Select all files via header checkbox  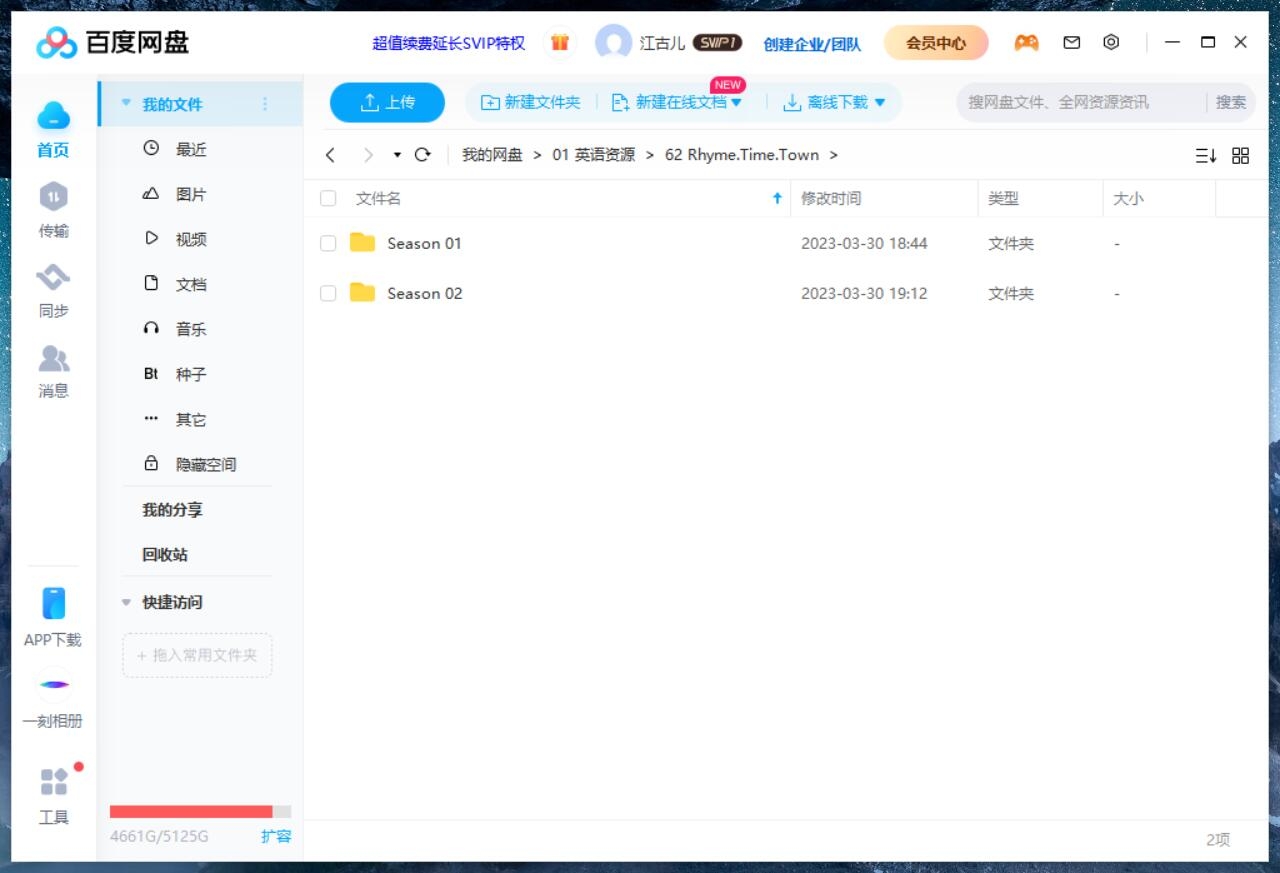327,198
